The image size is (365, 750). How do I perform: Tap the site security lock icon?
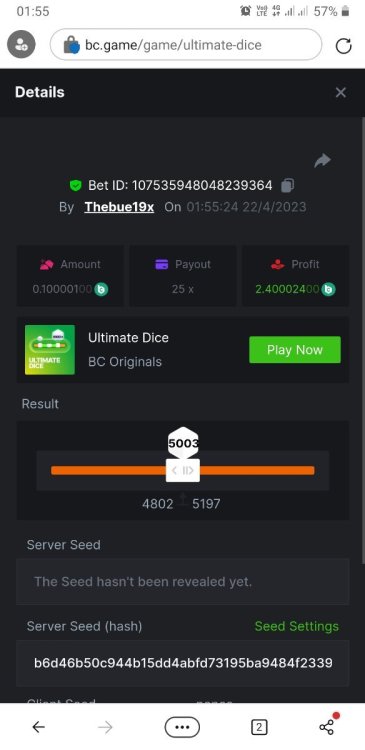coord(71,45)
